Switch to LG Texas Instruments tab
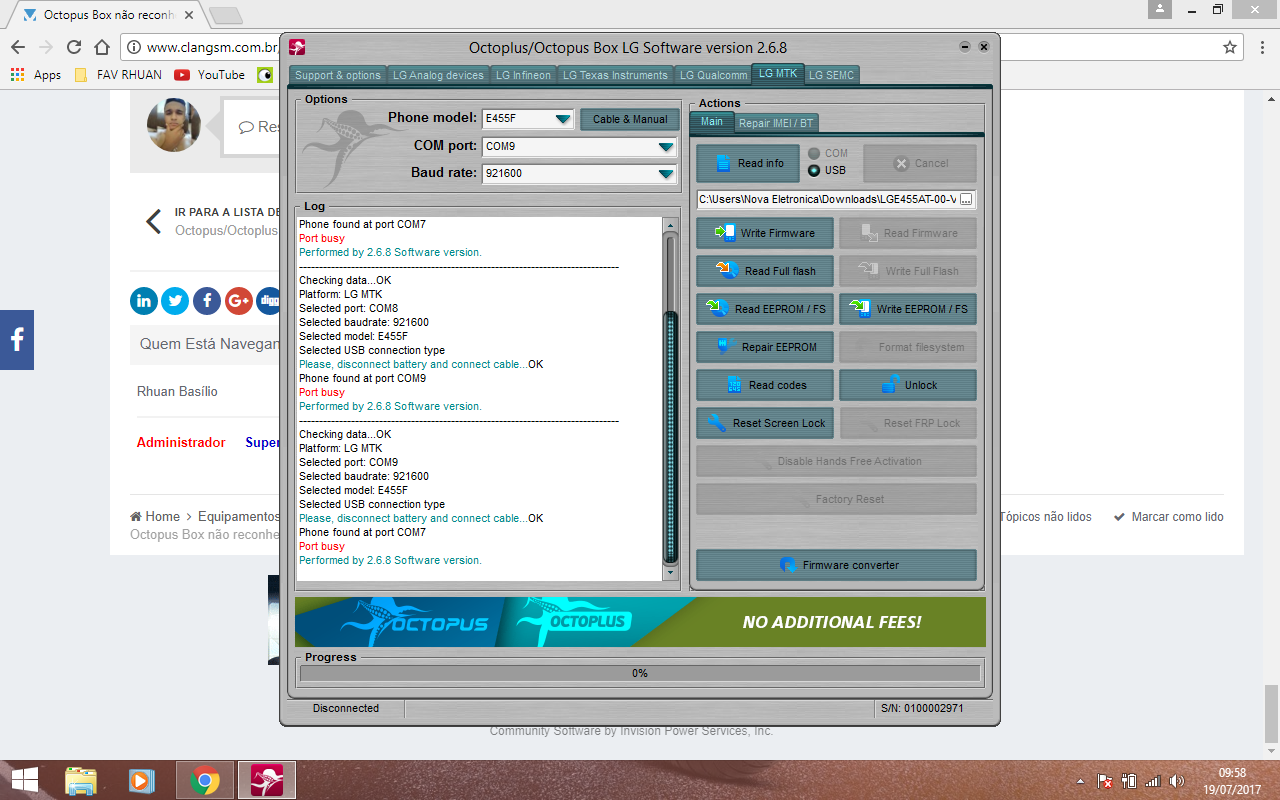The image size is (1280, 800). [615, 75]
